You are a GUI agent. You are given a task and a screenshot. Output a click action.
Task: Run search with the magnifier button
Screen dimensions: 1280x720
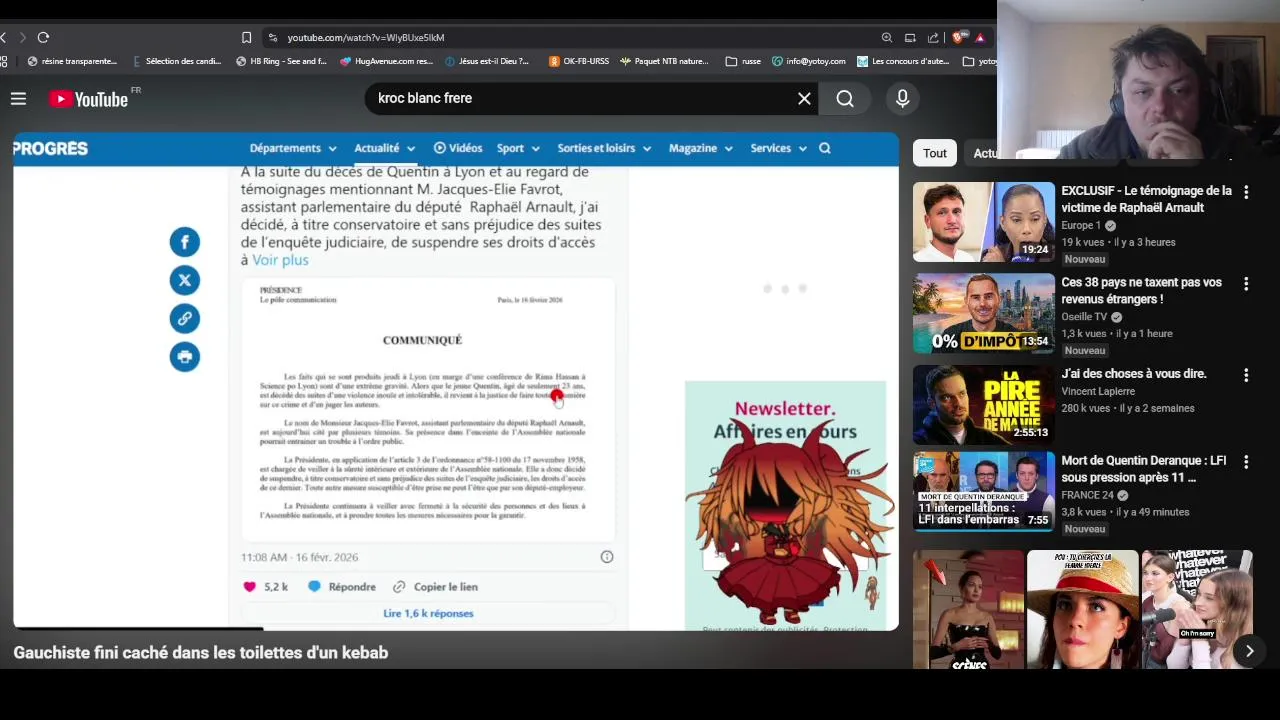coord(845,98)
